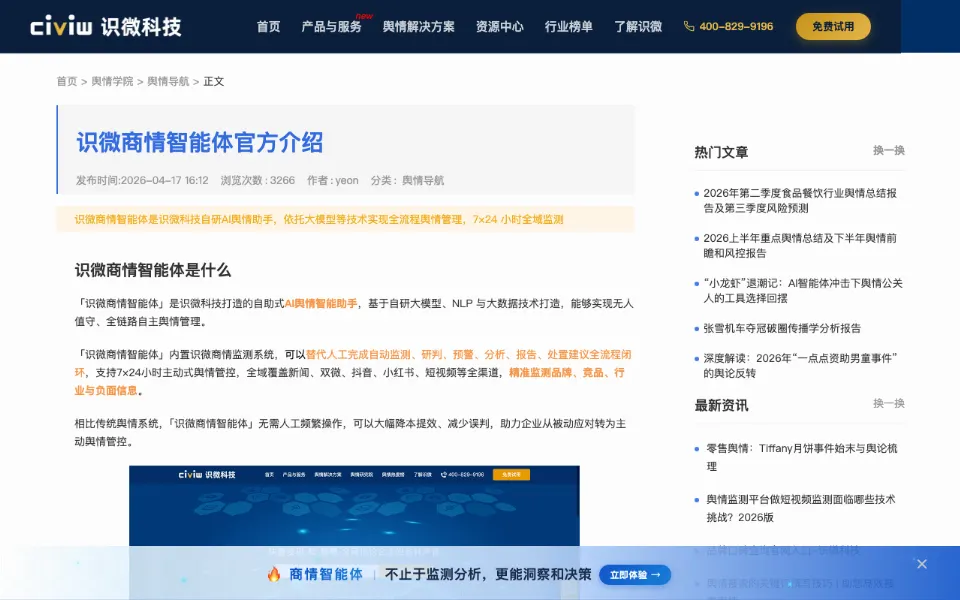Image resolution: width=960 pixels, height=600 pixels.
Task: Click the 浏览次数 3266 text
Action: 258,181
